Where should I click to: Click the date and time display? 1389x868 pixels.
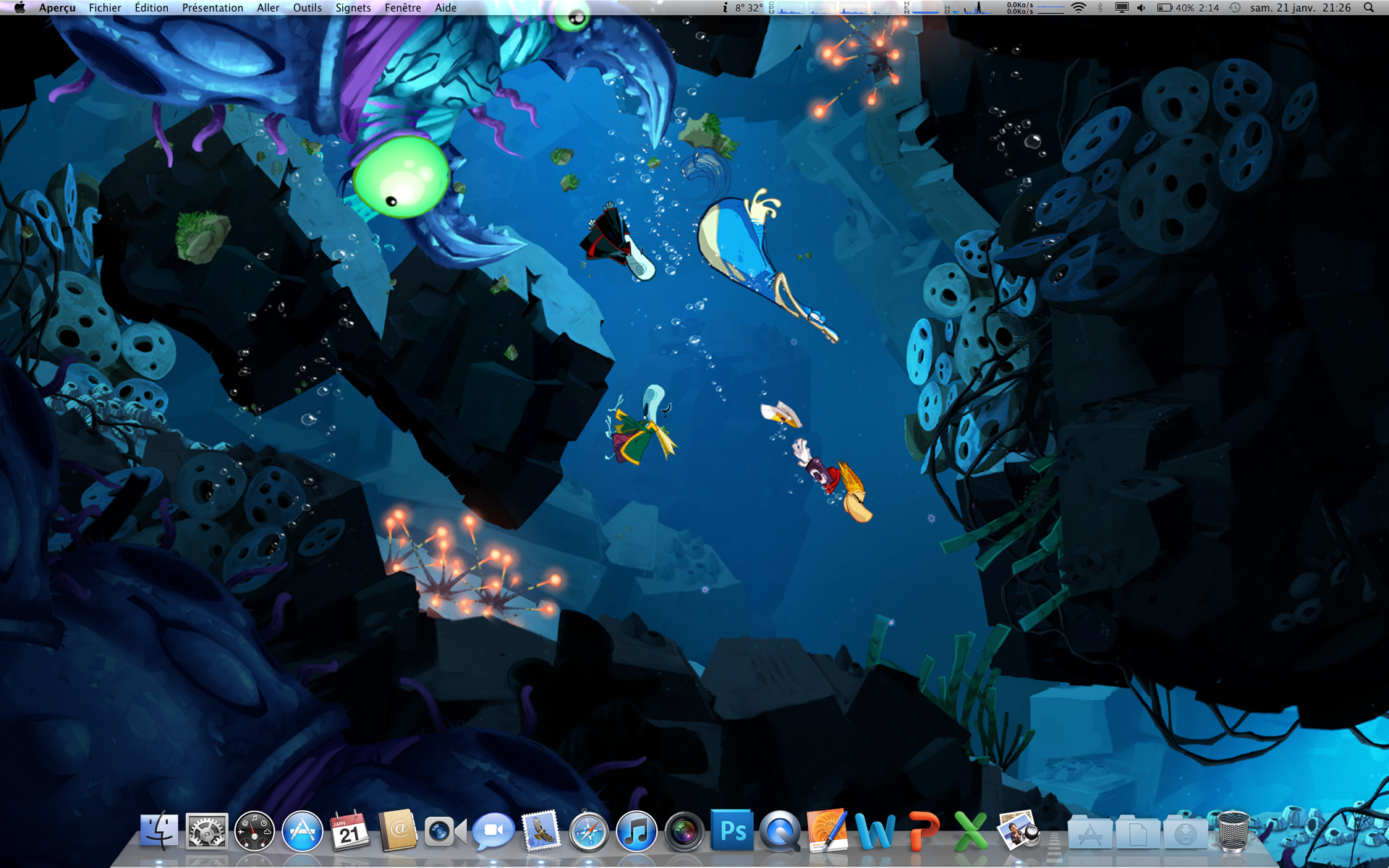[x=1300, y=8]
